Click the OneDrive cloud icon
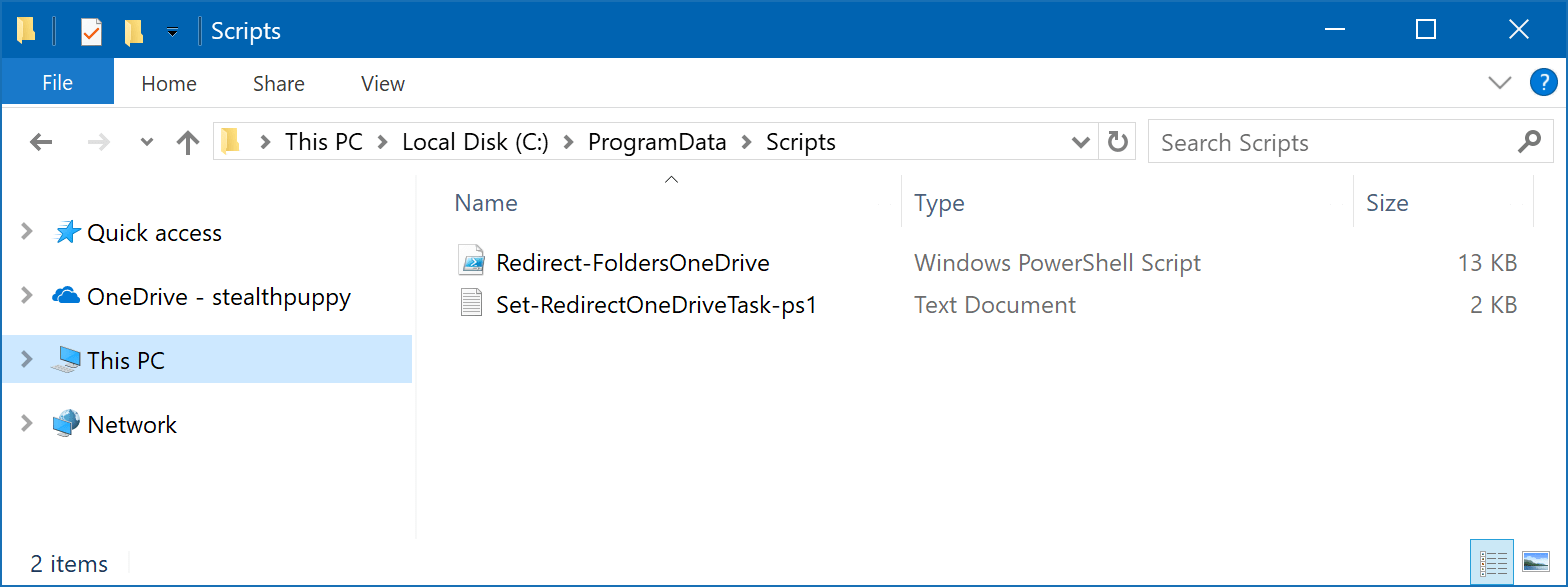The width and height of the screenshot is (1568, 587). [x=66, y=296]
